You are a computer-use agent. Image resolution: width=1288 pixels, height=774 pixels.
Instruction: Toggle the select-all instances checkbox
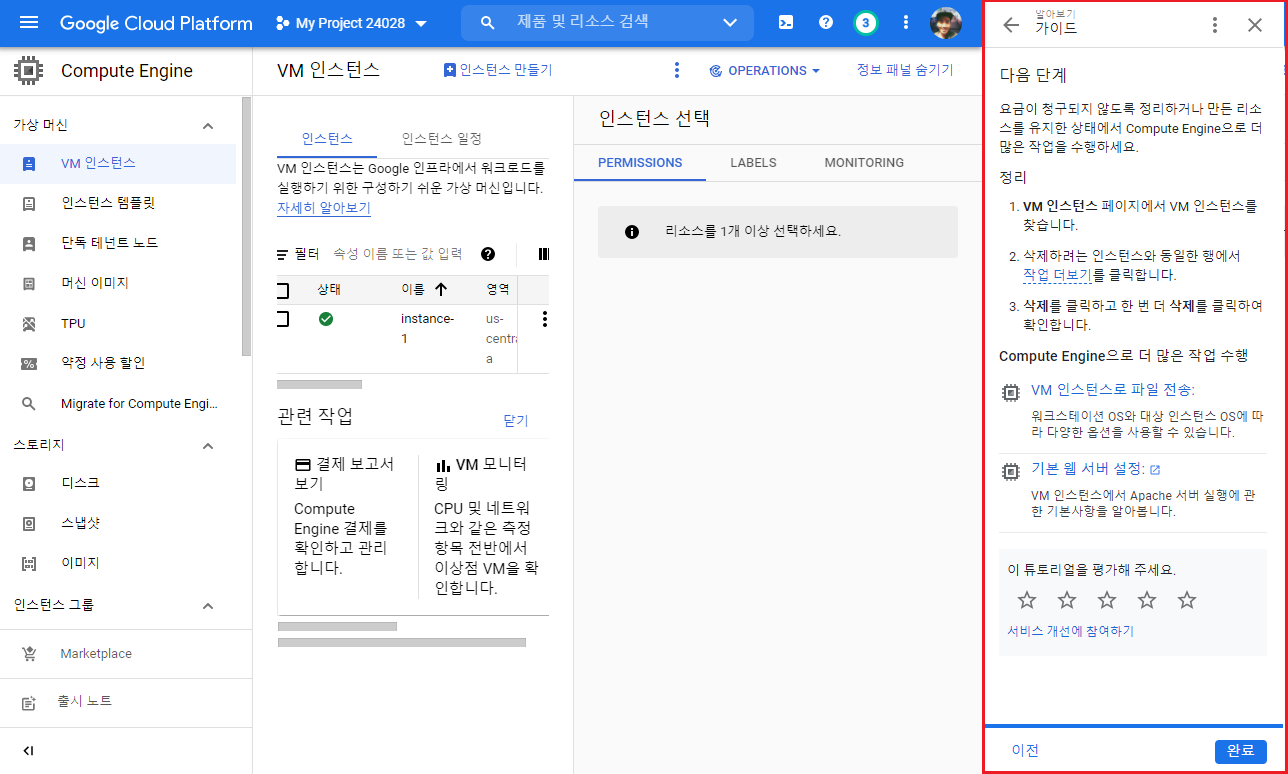pos(282,290)
